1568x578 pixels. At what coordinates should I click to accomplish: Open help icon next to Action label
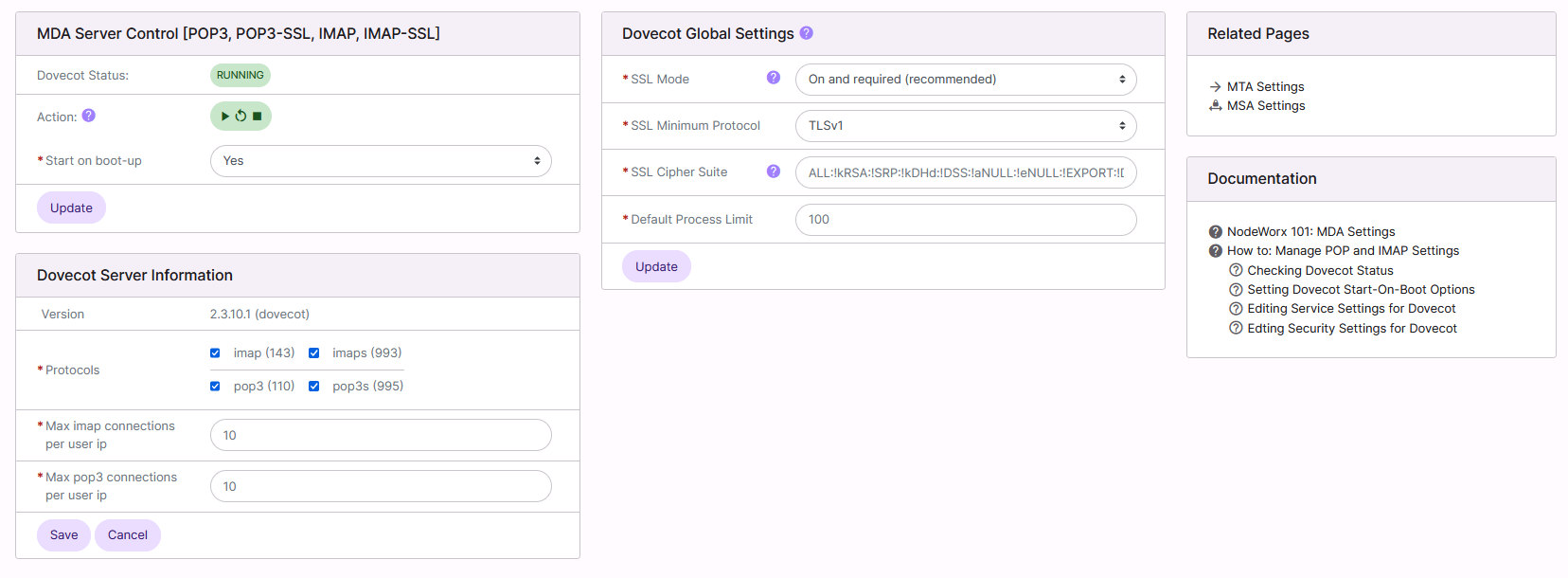point(88,116)
